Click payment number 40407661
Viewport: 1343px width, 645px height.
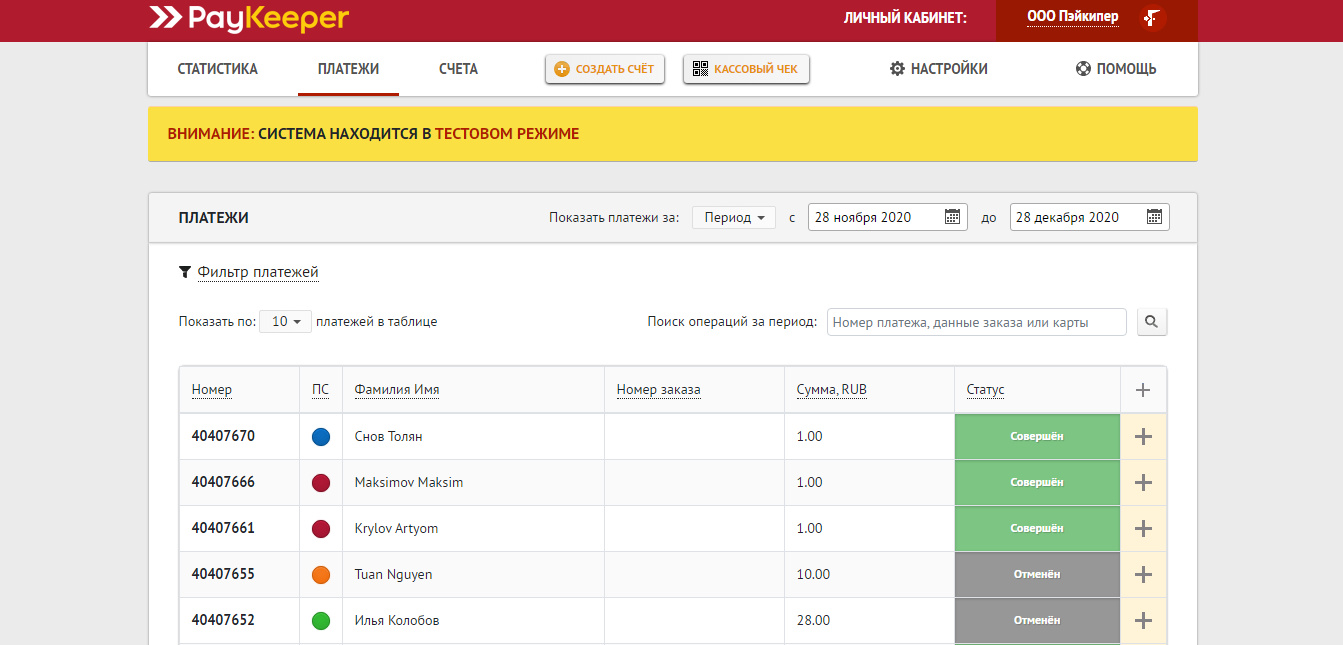223,528
